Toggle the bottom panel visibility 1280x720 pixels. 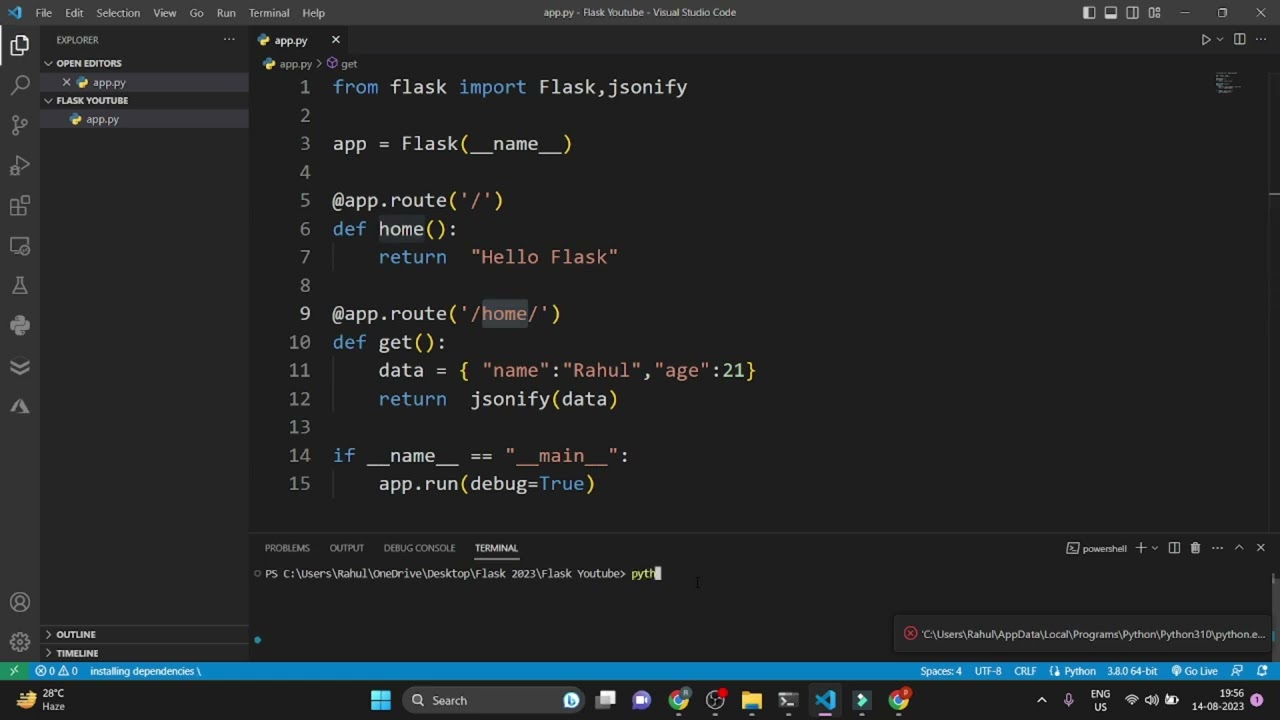pos(1111,13)
